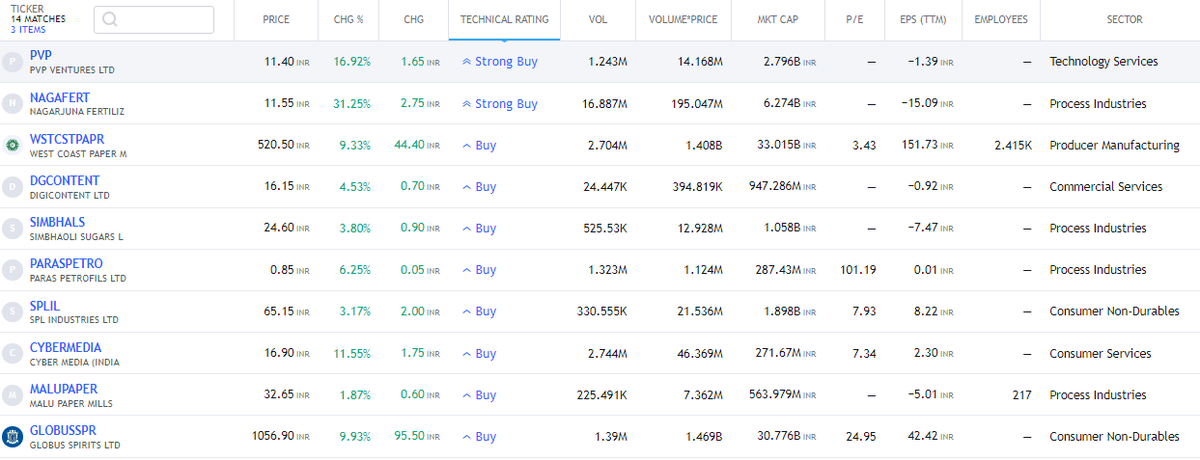
Task: Select PVP Strong Buy rating
Action: click(x=500, y=62)
